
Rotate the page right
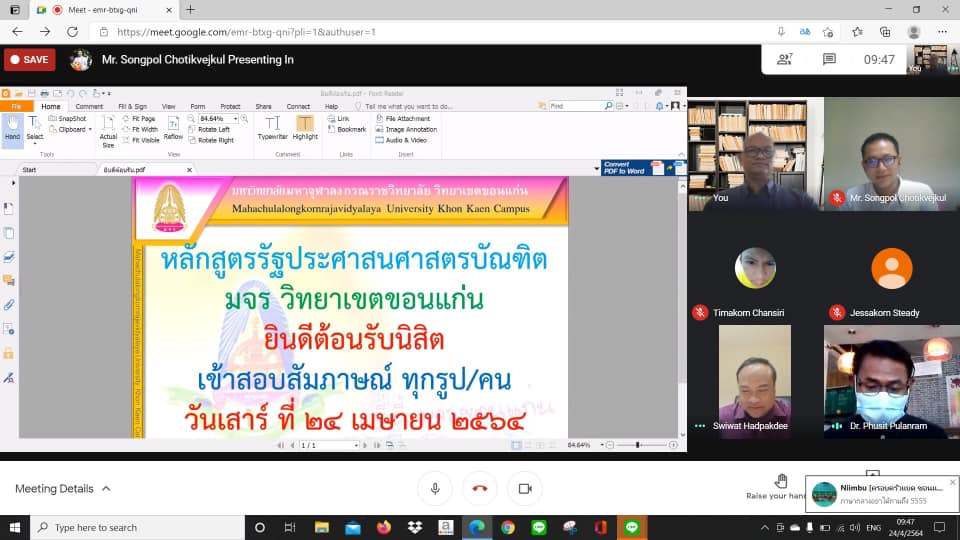pyautogui.click(x=211, y=140)
